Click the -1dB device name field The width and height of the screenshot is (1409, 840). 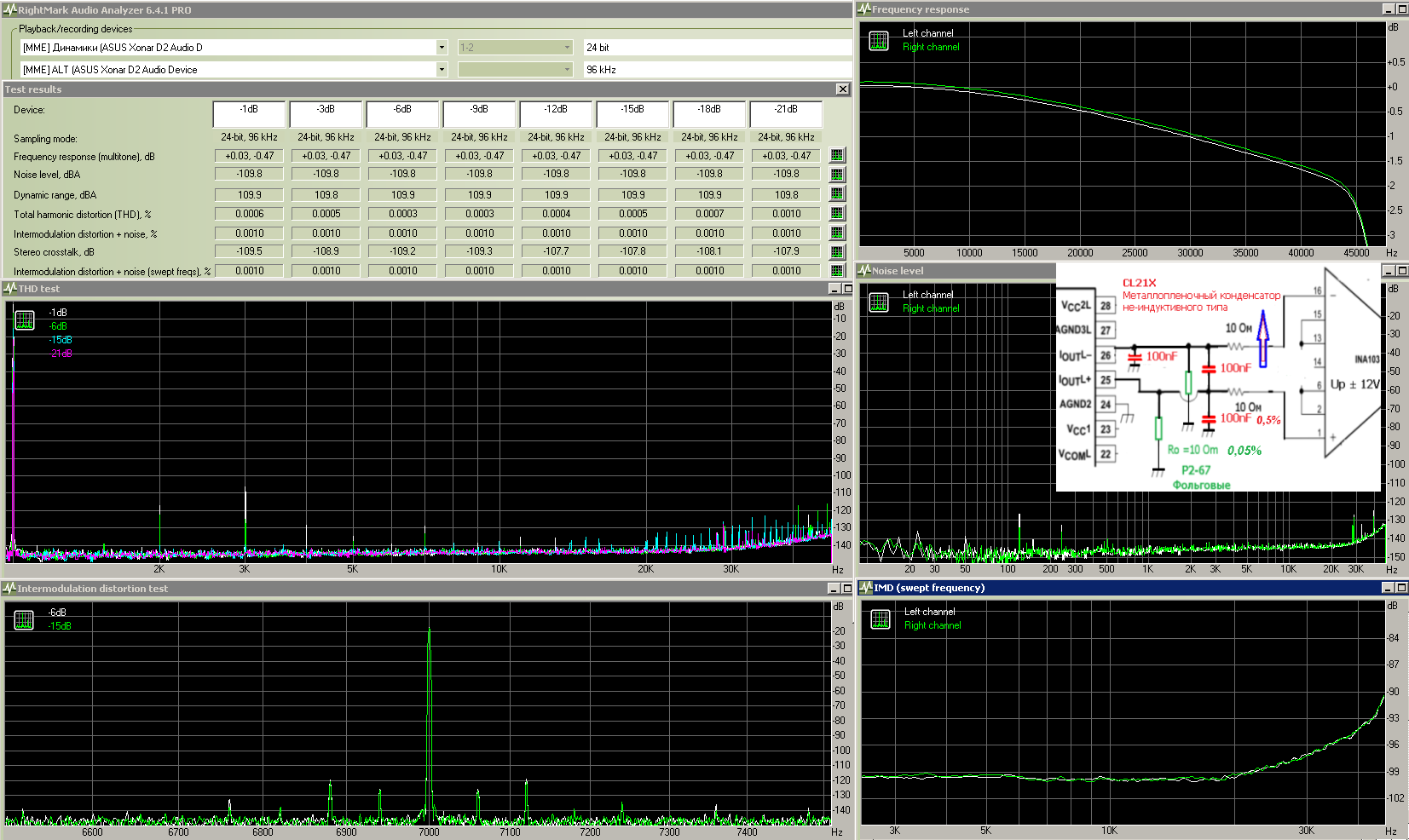point(249,113)
